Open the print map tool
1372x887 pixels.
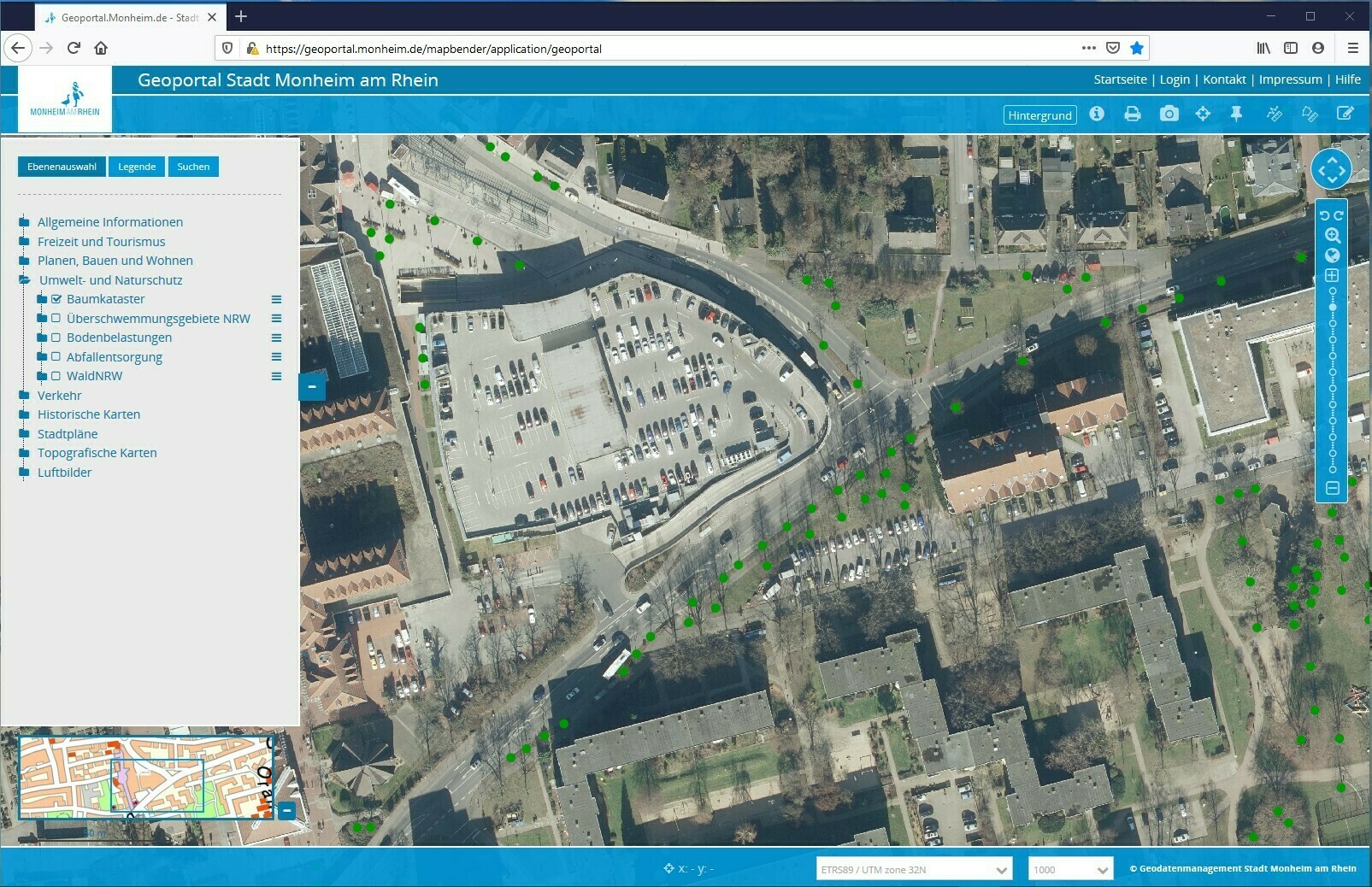[x=1133, y=114]
